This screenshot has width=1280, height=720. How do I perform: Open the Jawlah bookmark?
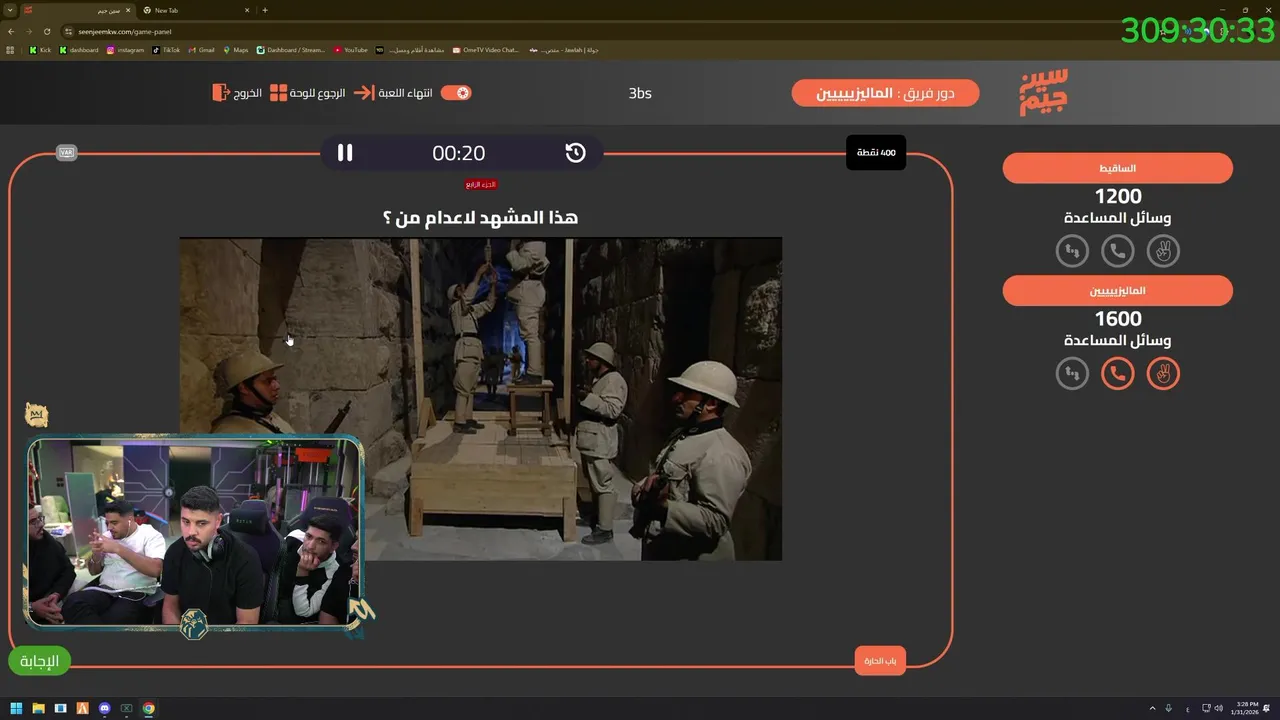pos(564,50)
